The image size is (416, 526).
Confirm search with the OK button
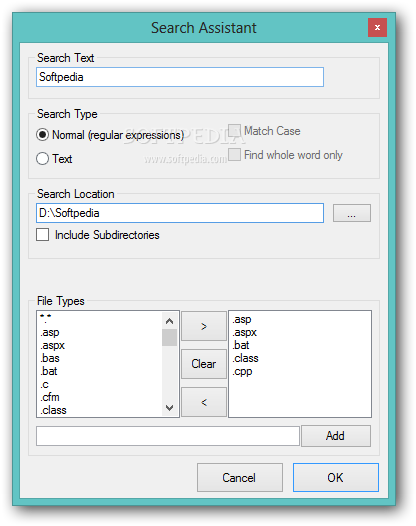pos(336,477)
